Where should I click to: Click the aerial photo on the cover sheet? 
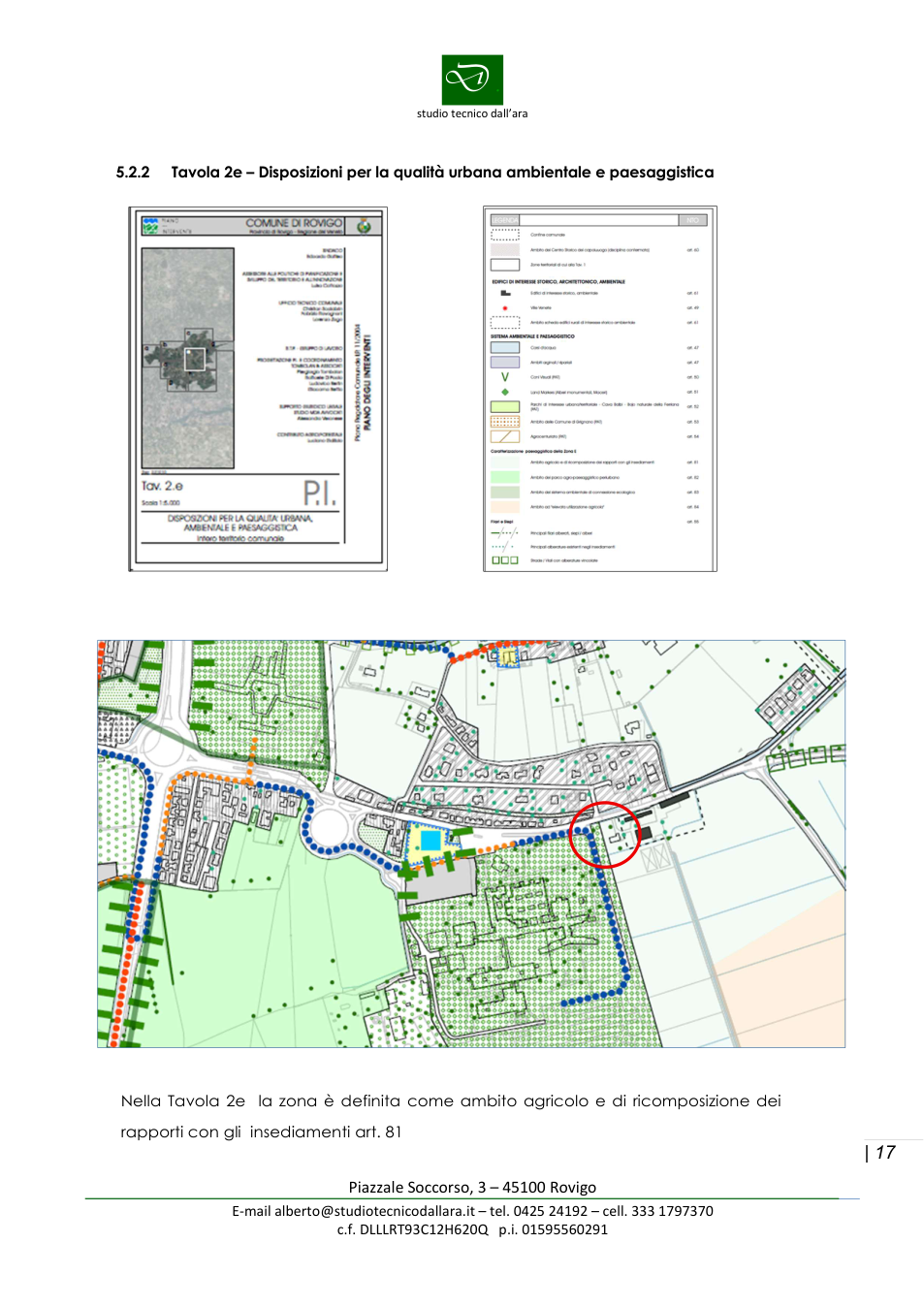tap(188, 359)
